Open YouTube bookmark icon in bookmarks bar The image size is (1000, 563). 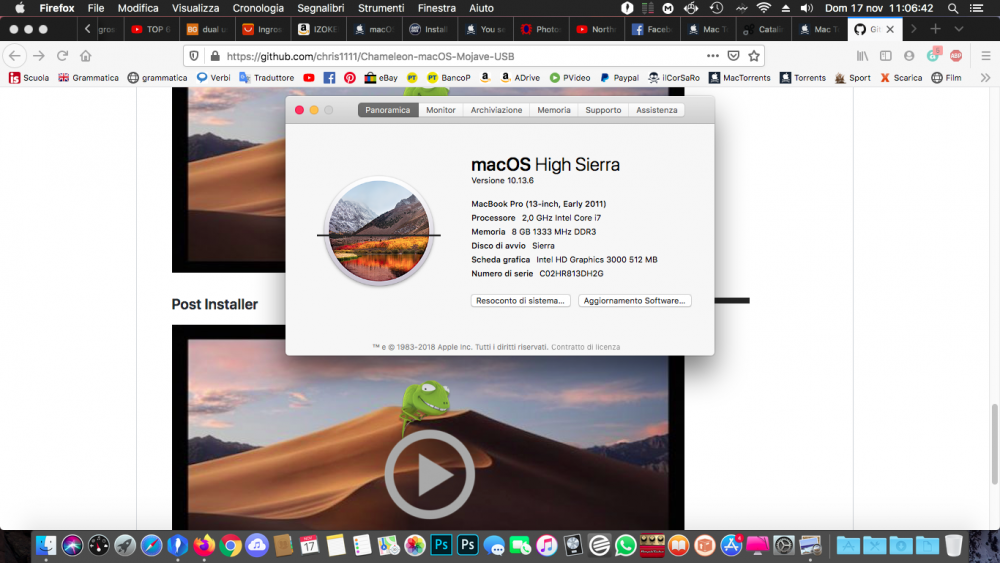[309, 78]
